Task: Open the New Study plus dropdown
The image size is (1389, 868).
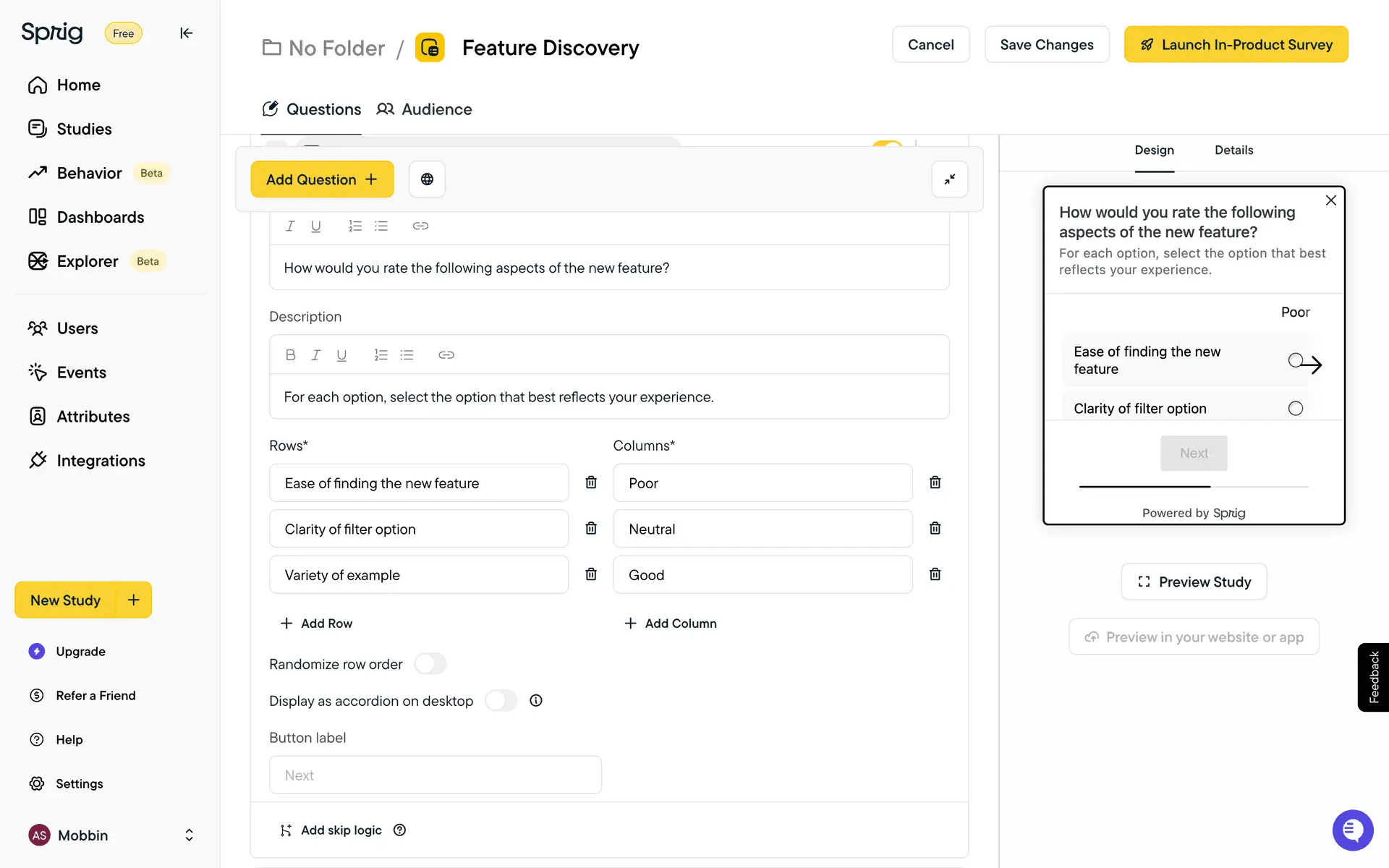Action: point(134,600)
